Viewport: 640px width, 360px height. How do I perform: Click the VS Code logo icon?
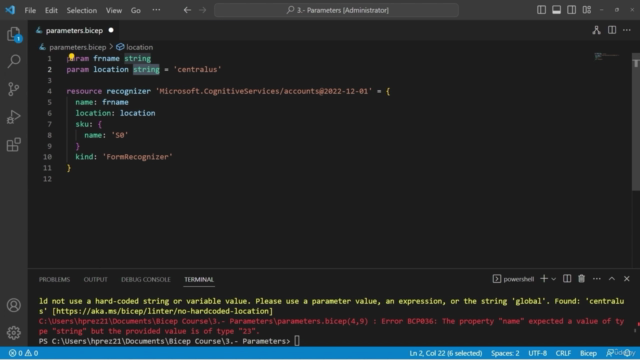click(x=10, y=10)
